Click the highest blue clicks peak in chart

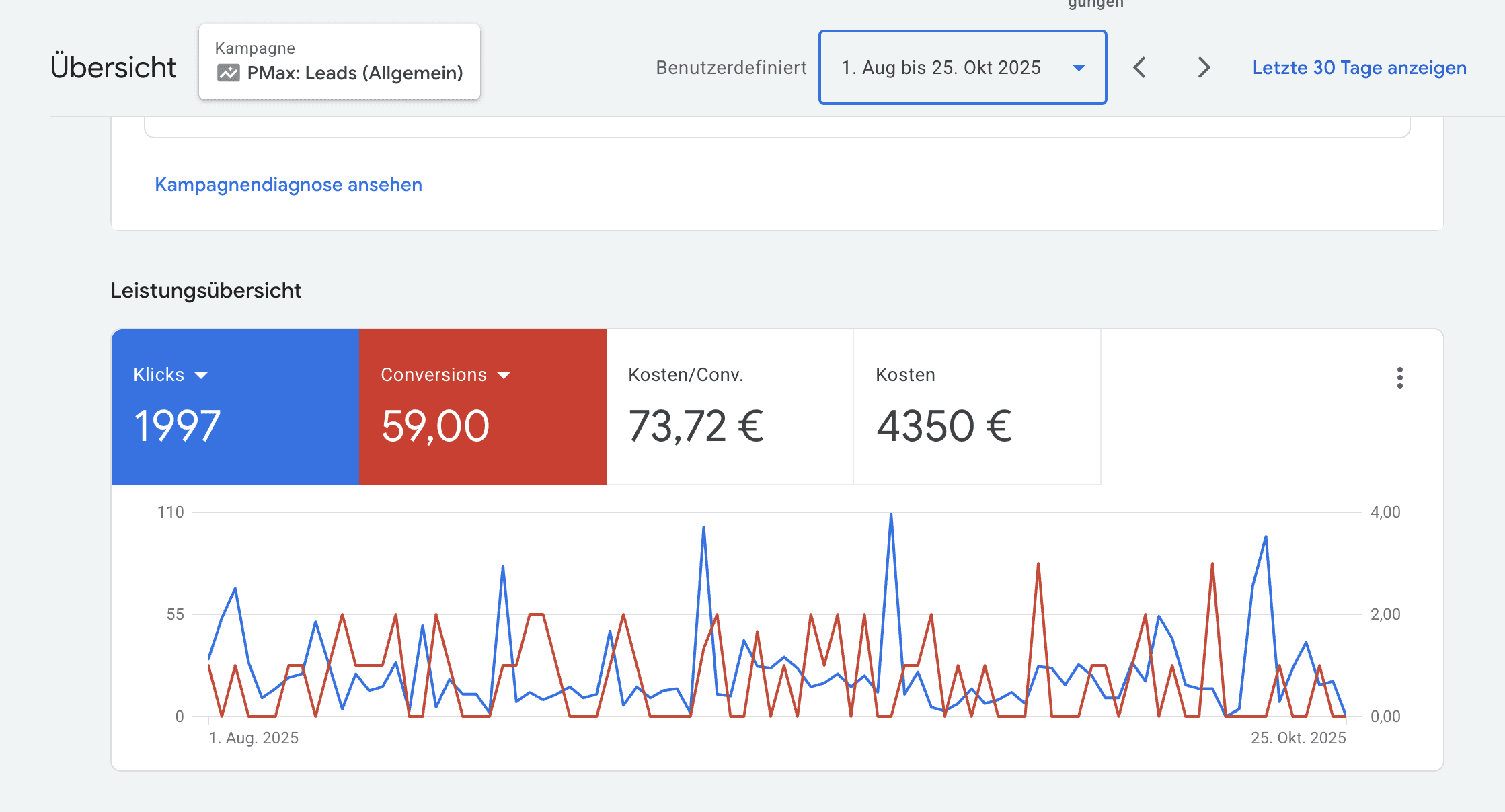[891, 515]
